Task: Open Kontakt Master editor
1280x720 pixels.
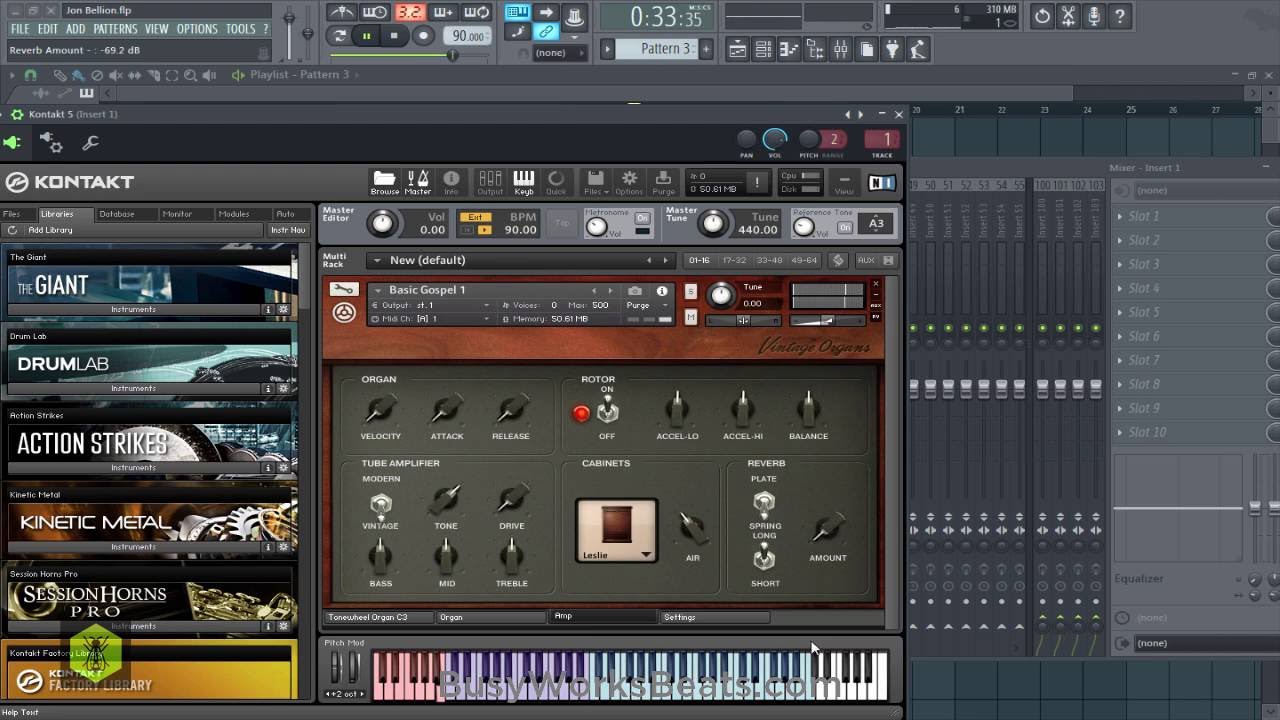Action: (x=418, y=181)
